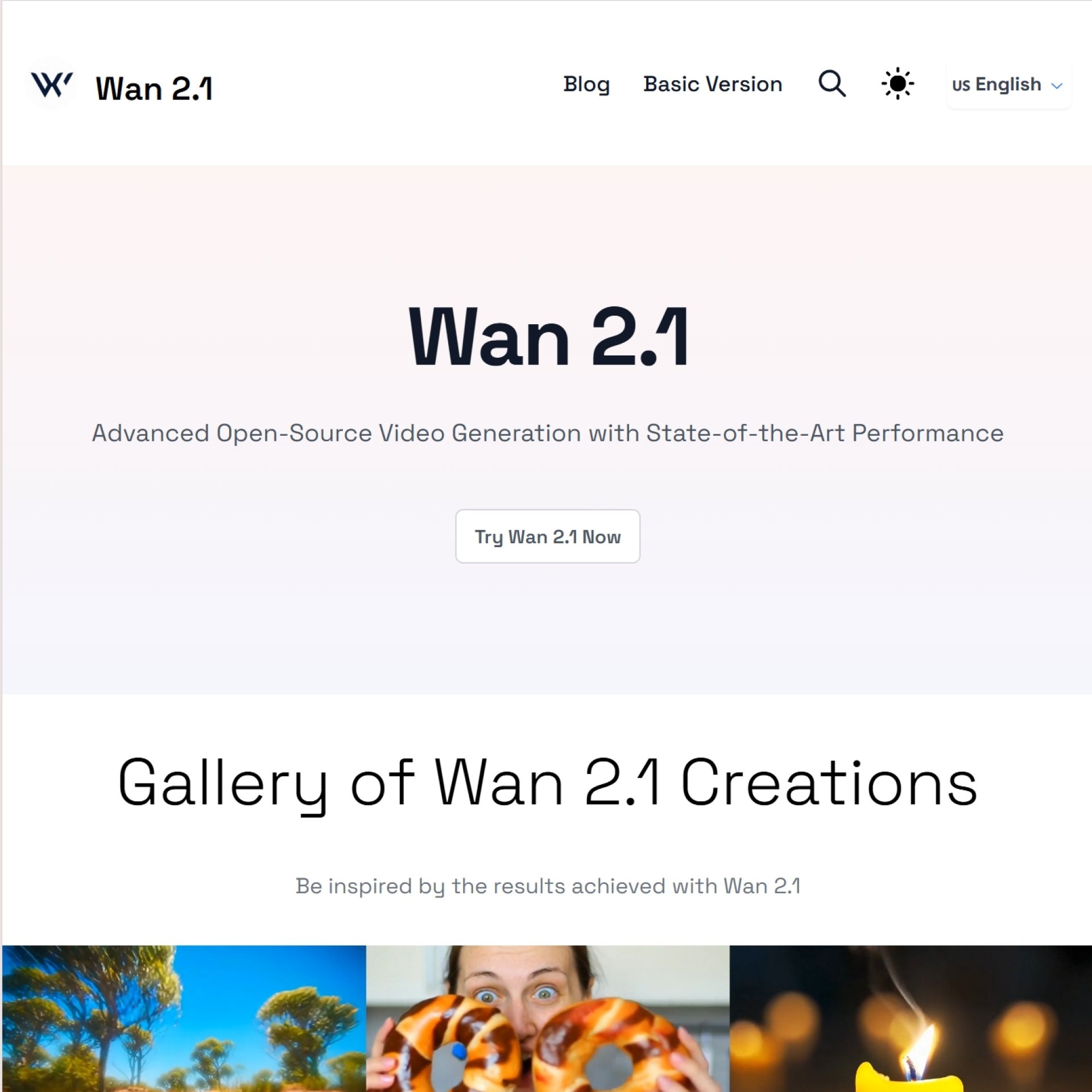Click the 'us' country code label
1092x1092 pixels.
tap(961, 85)
